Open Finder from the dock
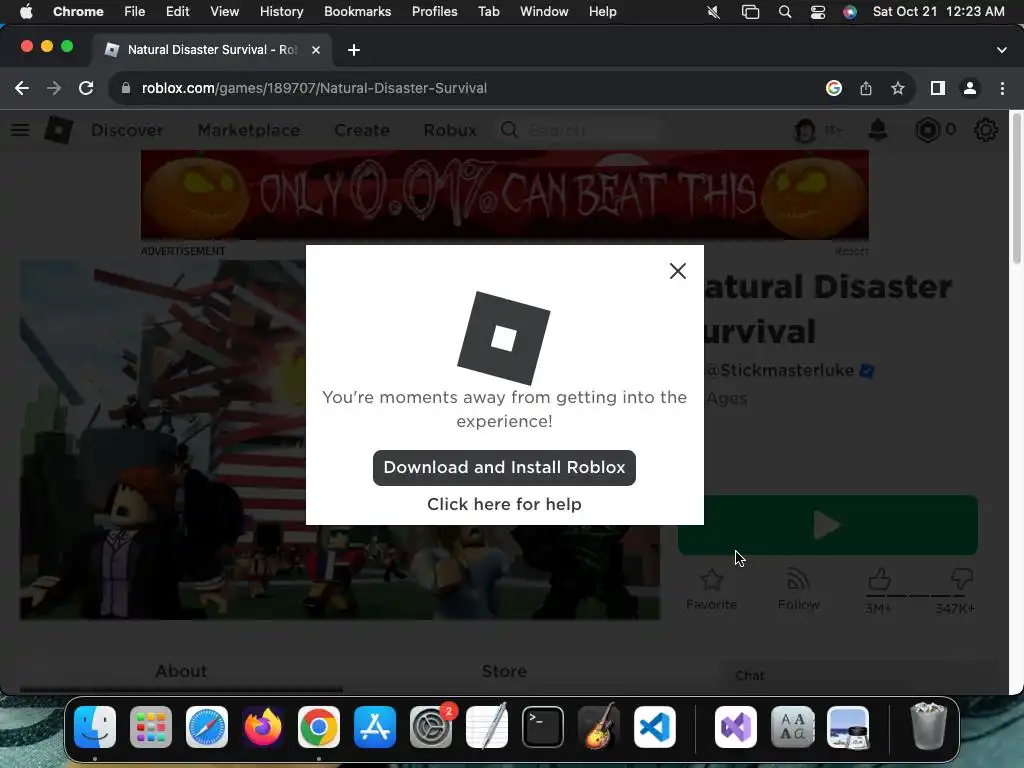 [95, 727]
